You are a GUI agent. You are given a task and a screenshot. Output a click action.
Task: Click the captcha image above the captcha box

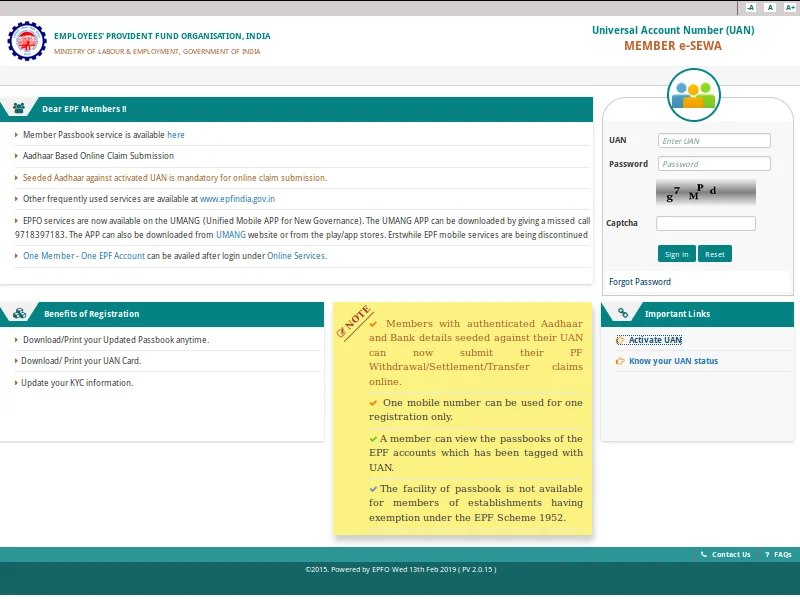(704, 193)
